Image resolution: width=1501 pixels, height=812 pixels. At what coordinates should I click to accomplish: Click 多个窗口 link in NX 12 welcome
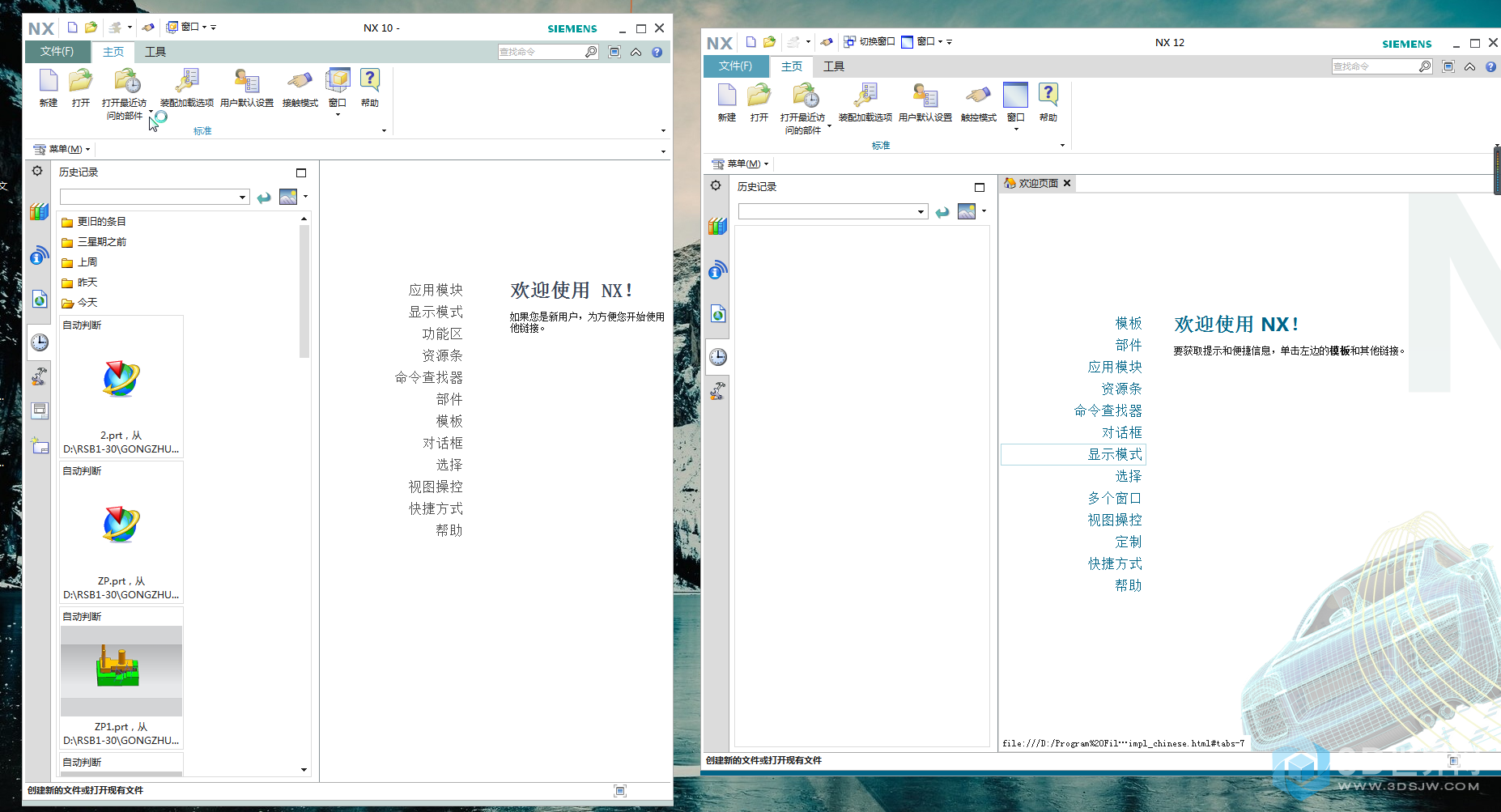pos(1115,498)
